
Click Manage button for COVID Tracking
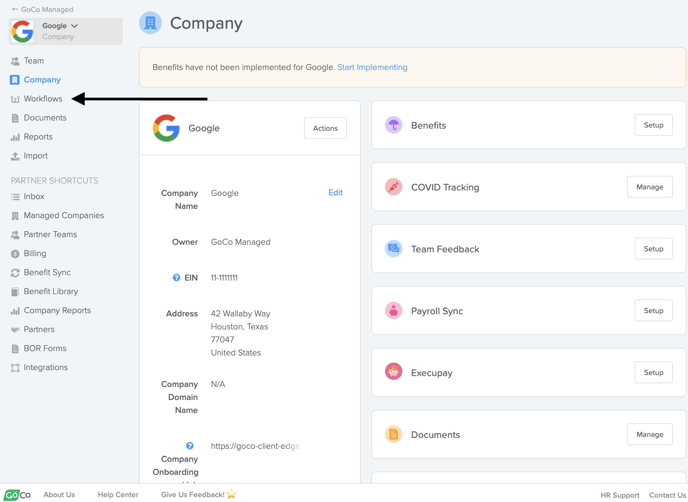click(650, 187)
